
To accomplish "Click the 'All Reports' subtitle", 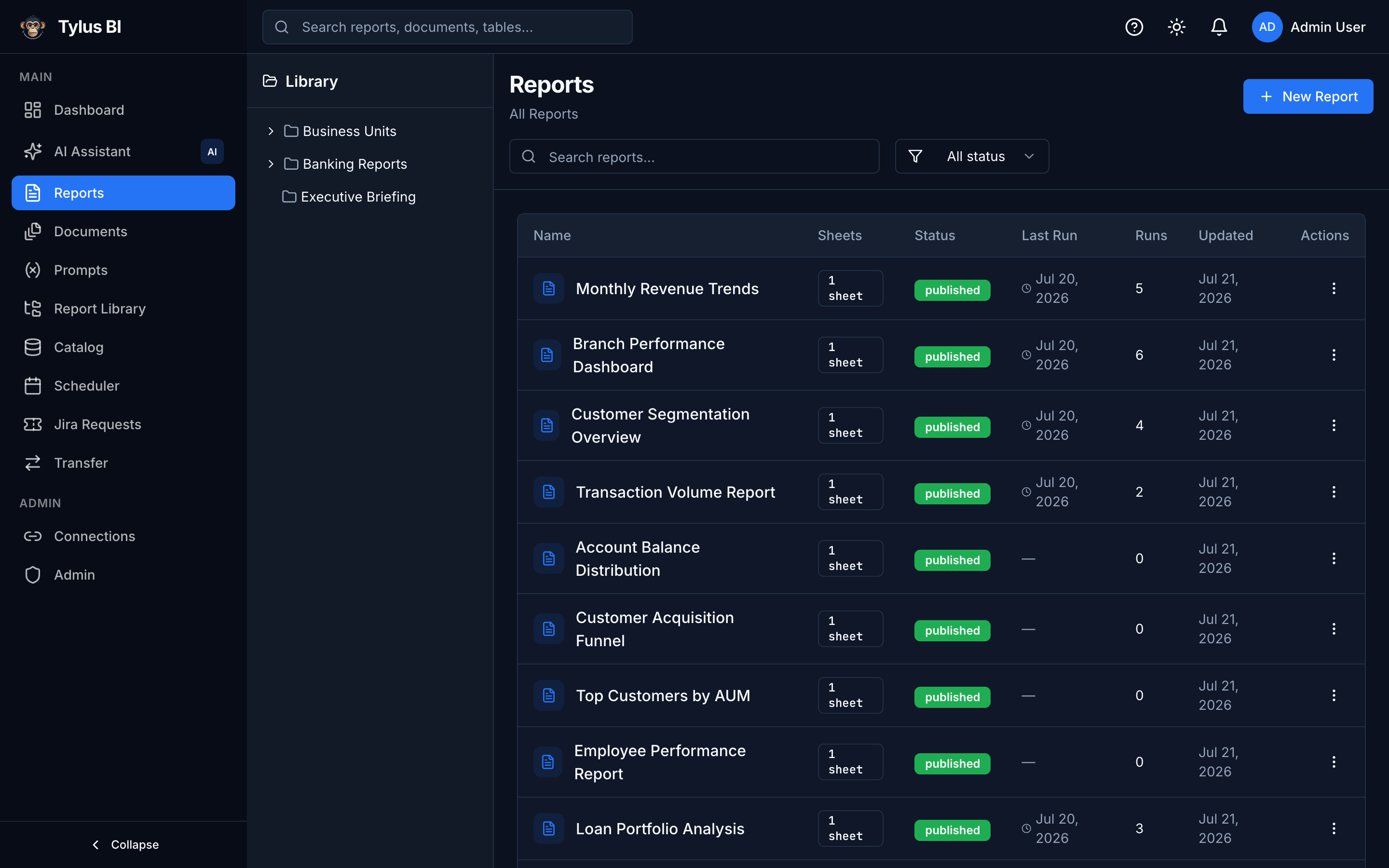I will [544, 114].
